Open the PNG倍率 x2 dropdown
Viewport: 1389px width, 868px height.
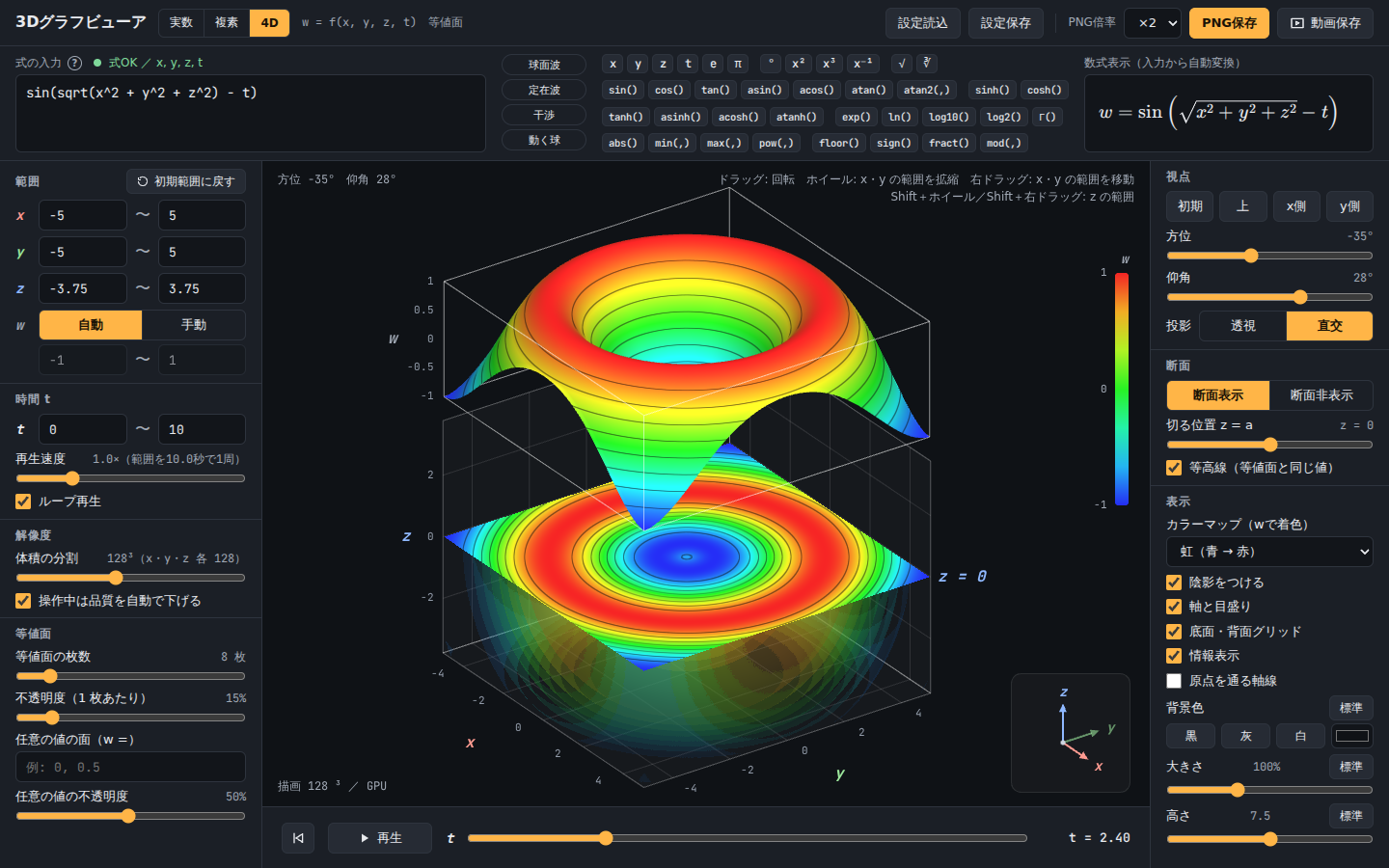1155,23
